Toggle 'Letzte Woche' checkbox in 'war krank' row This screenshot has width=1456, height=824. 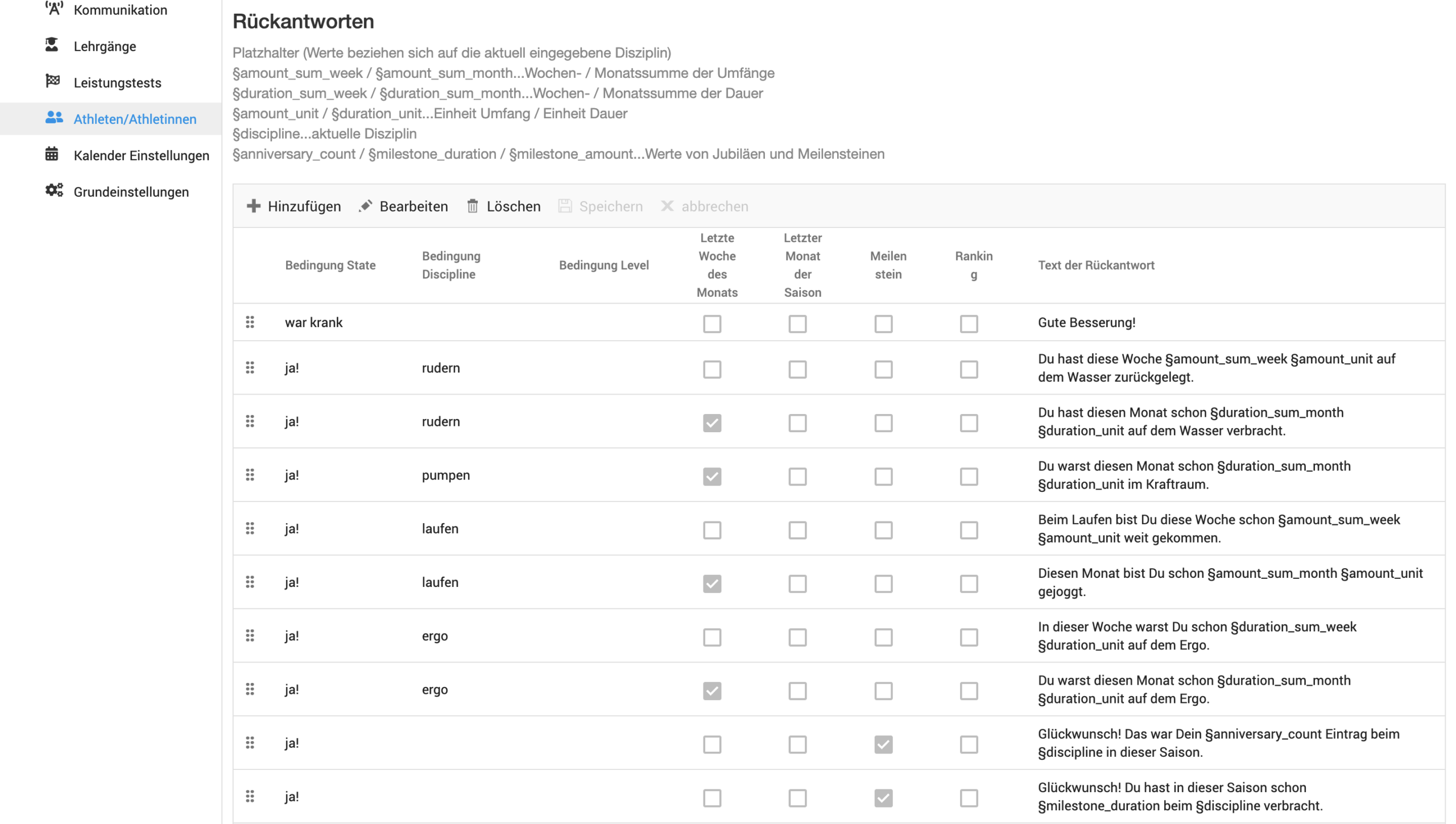coord(712,324)
